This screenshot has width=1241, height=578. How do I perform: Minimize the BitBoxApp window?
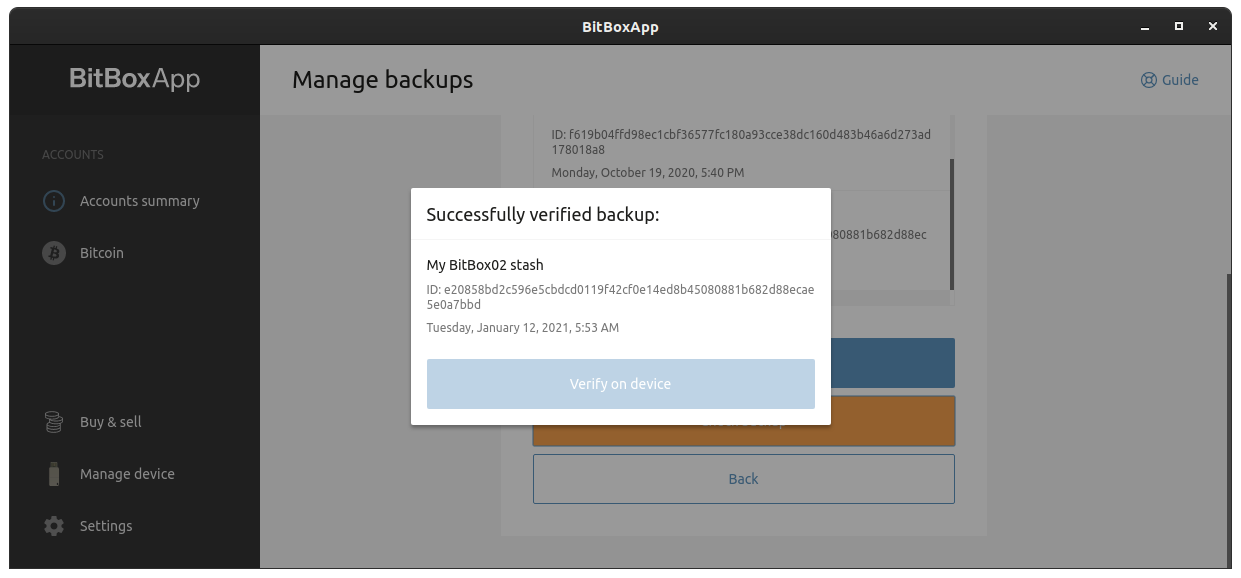click(1145, 27)
